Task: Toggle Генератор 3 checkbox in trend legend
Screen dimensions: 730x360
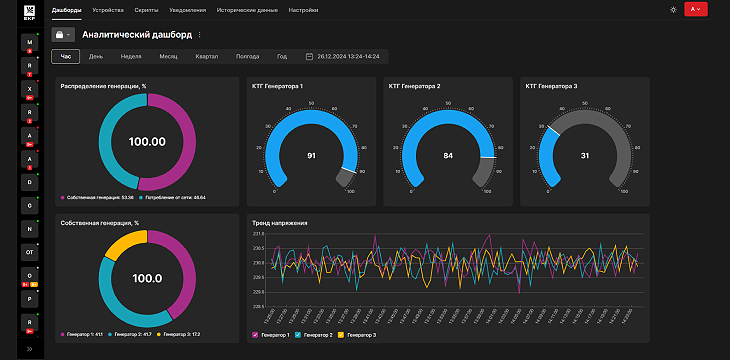Action: (x=341, y=335)
